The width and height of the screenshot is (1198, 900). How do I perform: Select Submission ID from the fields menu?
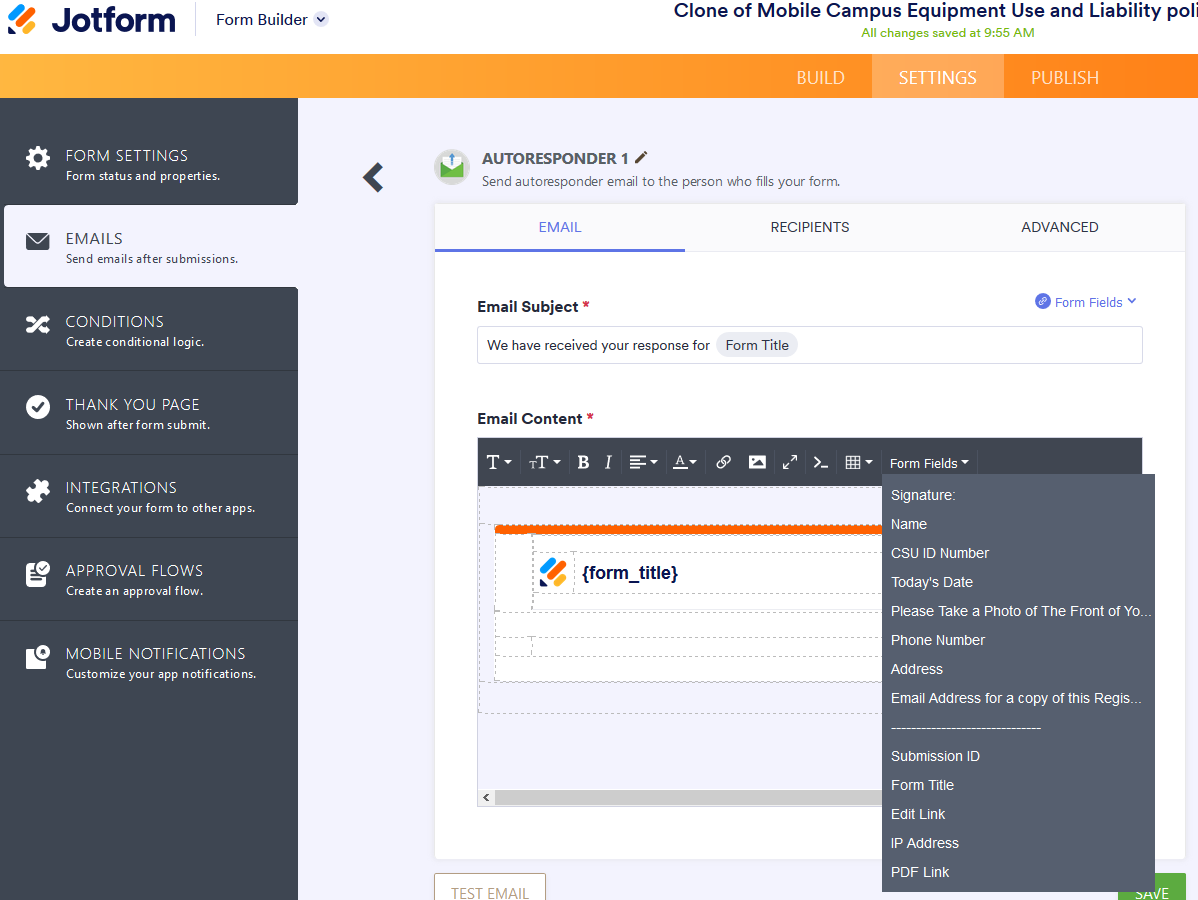[935, 756]
